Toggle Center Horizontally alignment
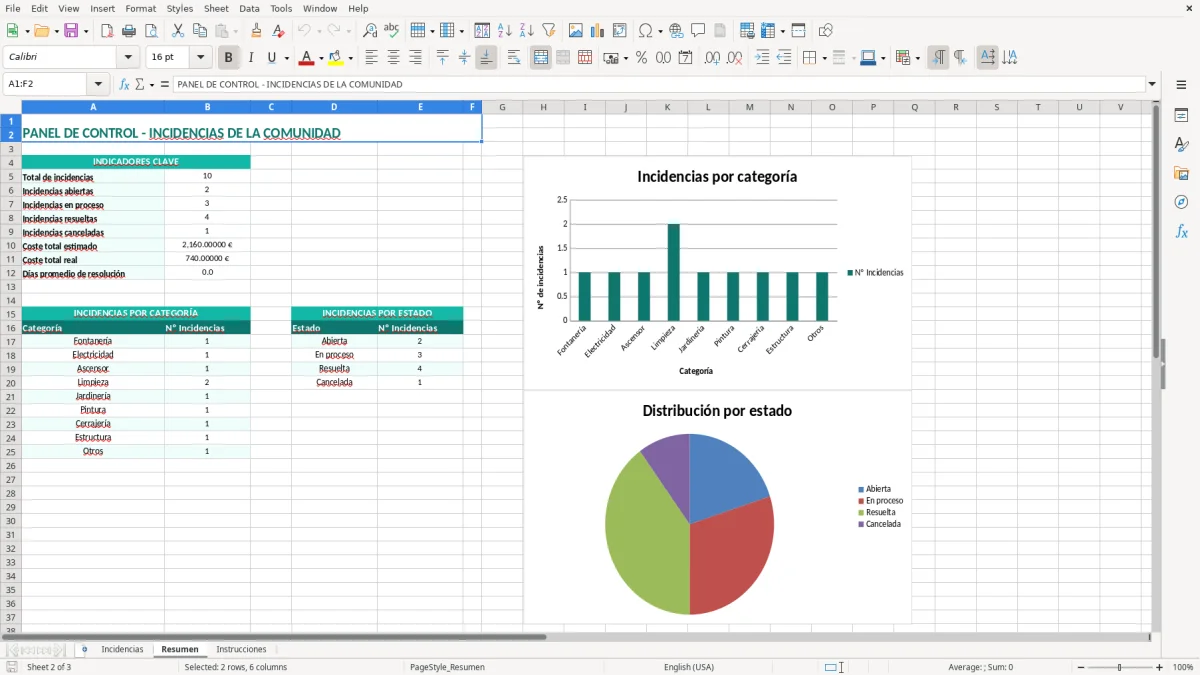1200x675 pixels. point(393,58)
